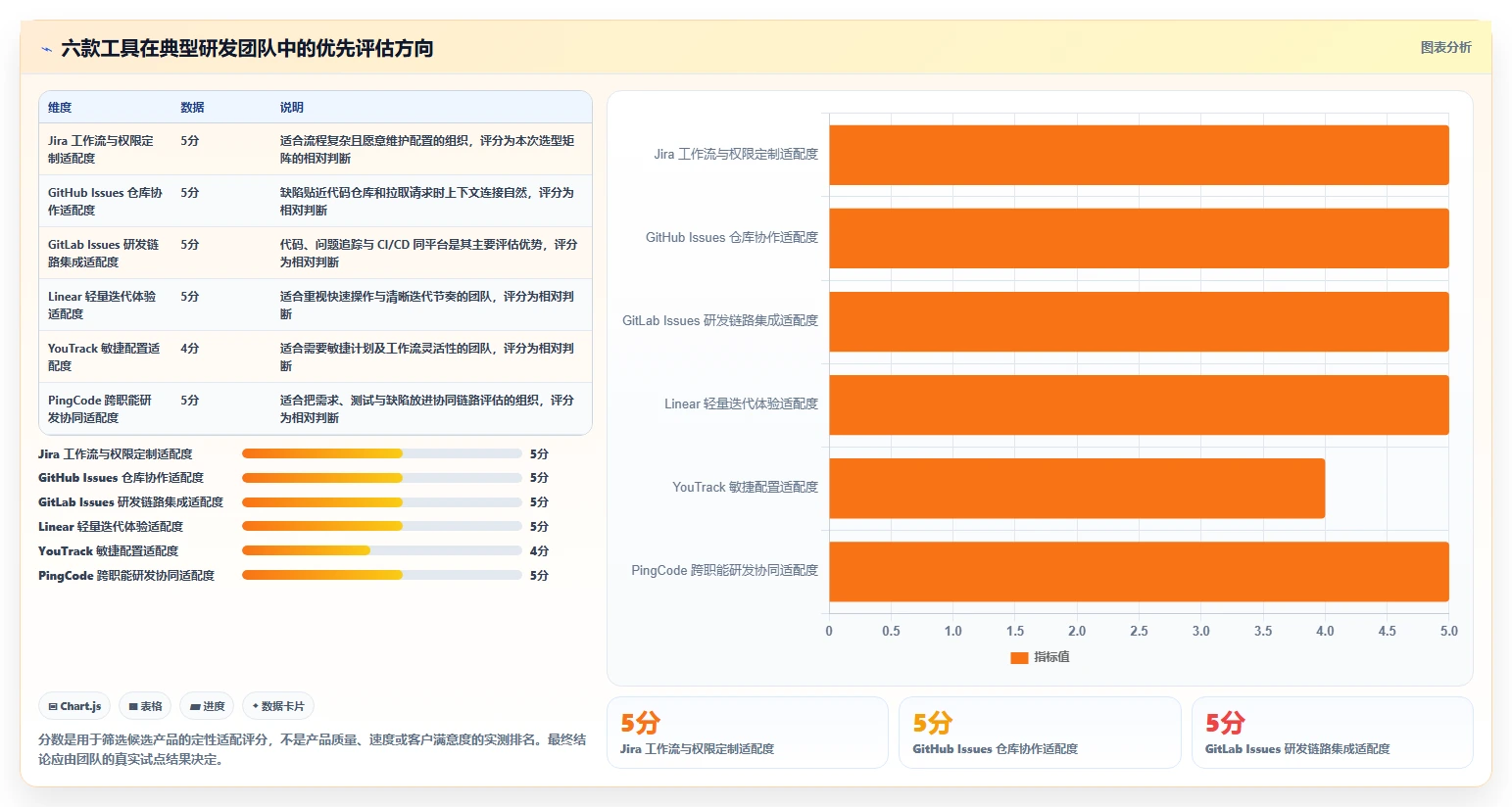Click the 5分 score in the Jira table row

coord(190,141)
